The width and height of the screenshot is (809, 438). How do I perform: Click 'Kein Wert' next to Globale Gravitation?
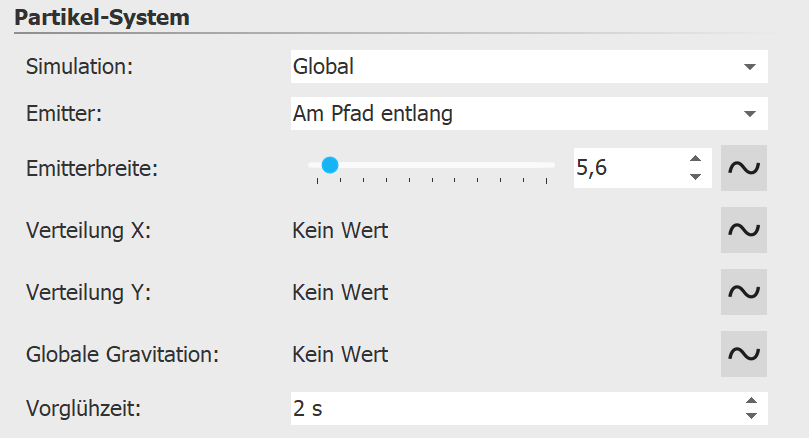point(340,355)
